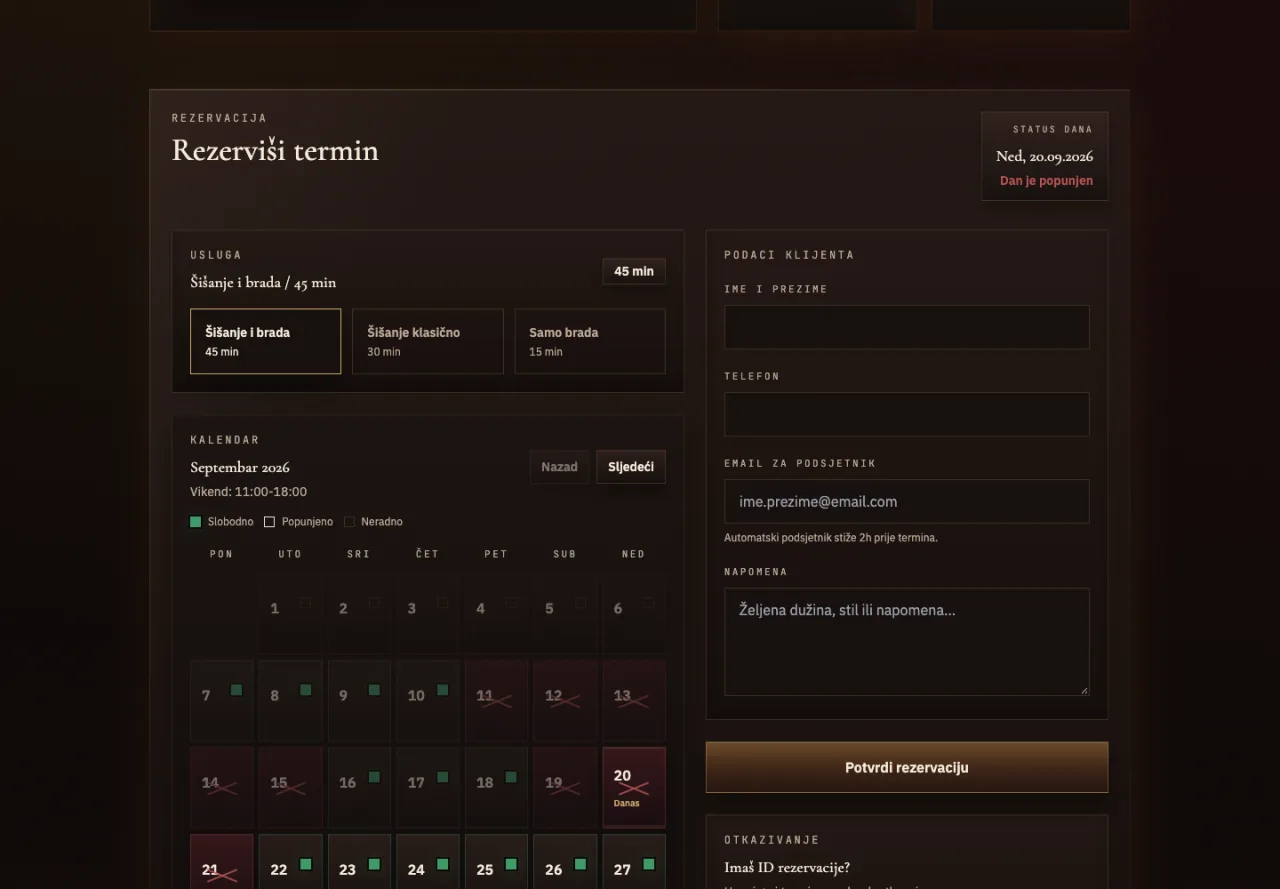Screen dimensions: 1280x889
Task: Choose Šišanje klasično 30 min service
Action: coord(427,341)
